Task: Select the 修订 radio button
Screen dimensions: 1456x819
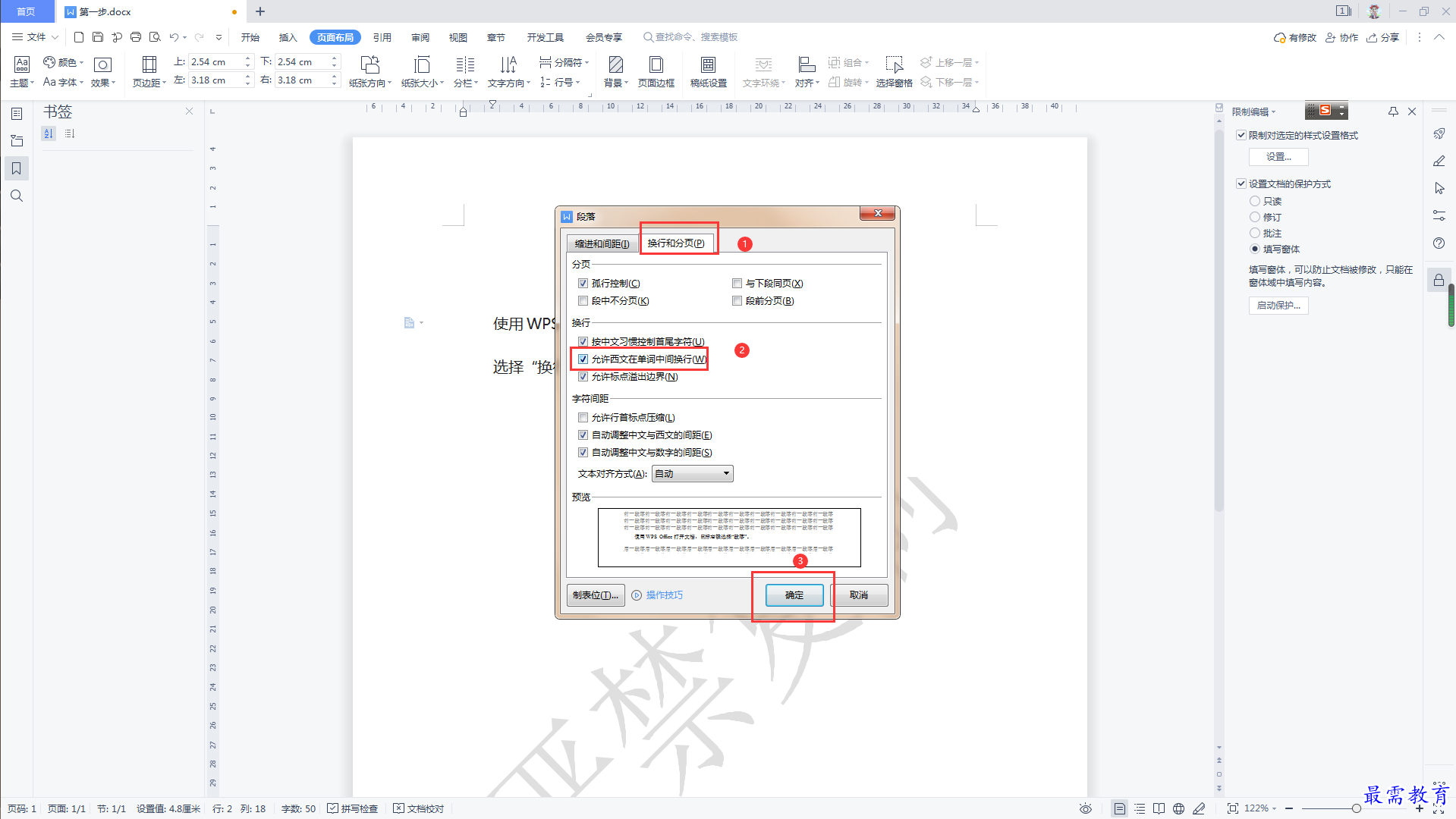Action: [x=1254, y=217]
